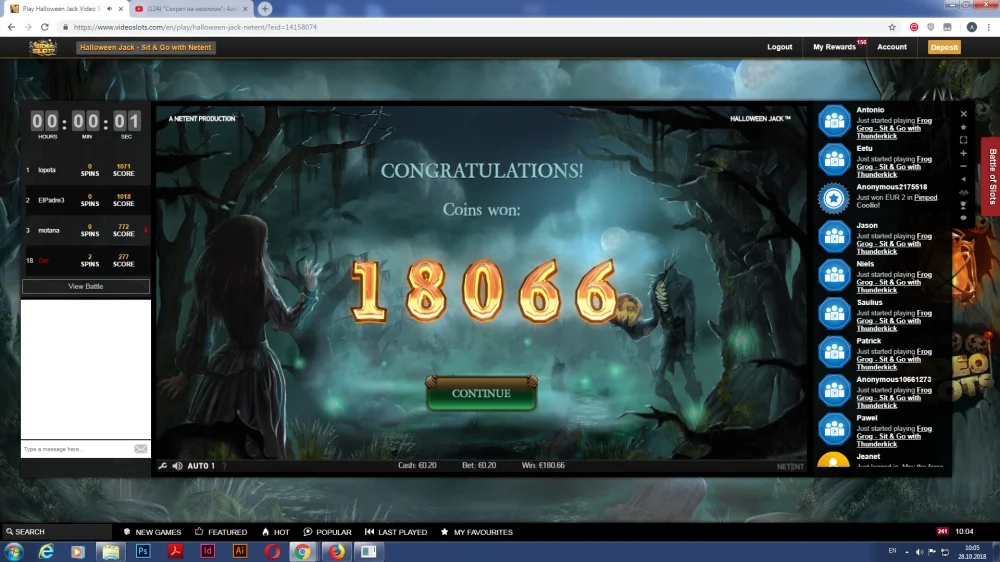Click the fullscreen icon in side controls

coord(964,140)
